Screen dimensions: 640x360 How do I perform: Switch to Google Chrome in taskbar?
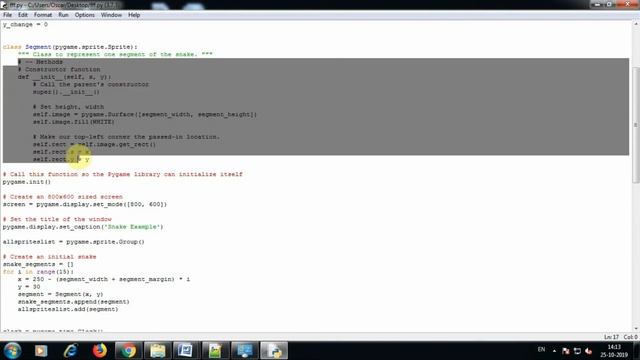point(129,351)
